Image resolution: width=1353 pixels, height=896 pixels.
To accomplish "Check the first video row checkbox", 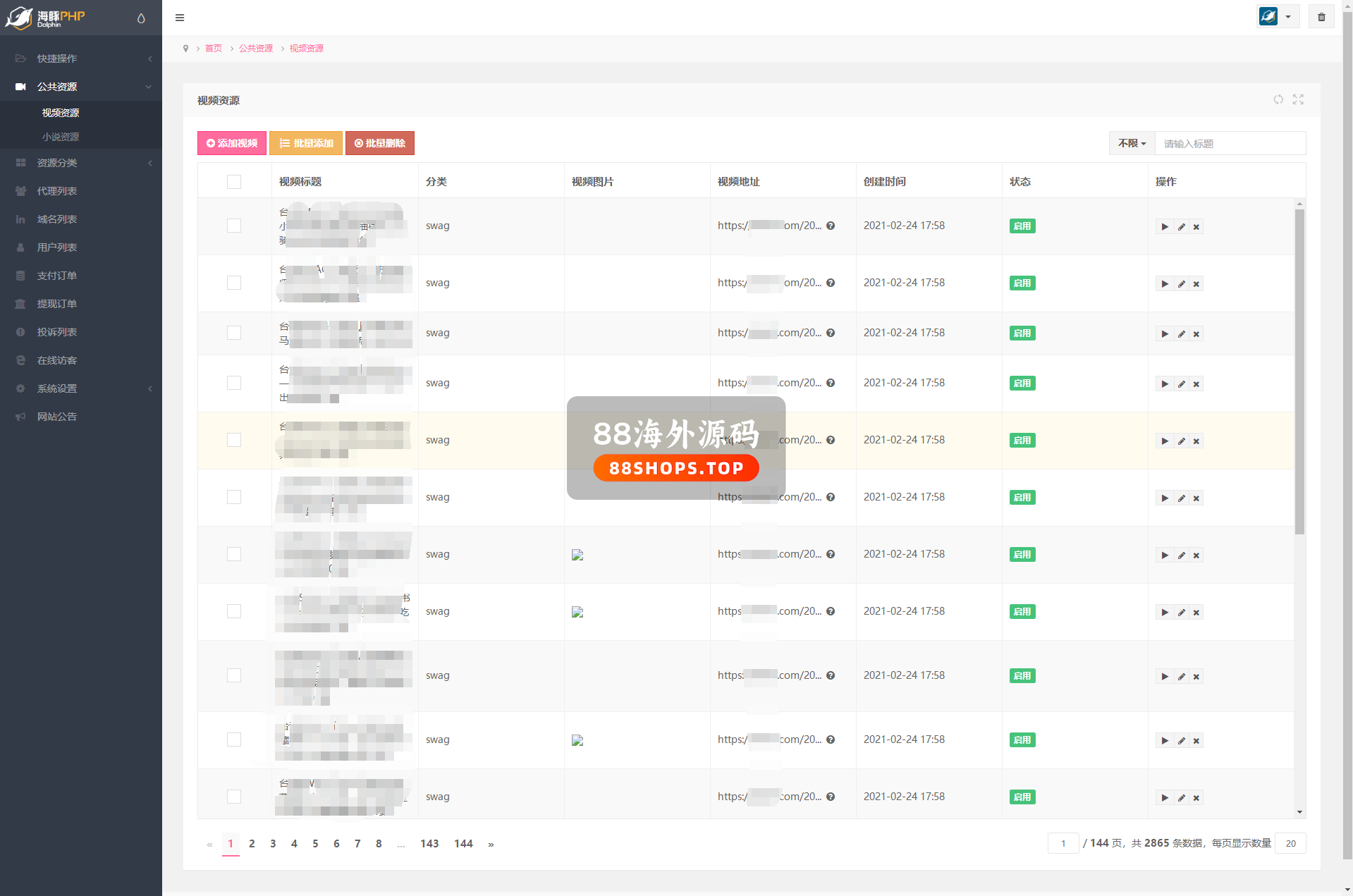I will (x=234, y=226).
